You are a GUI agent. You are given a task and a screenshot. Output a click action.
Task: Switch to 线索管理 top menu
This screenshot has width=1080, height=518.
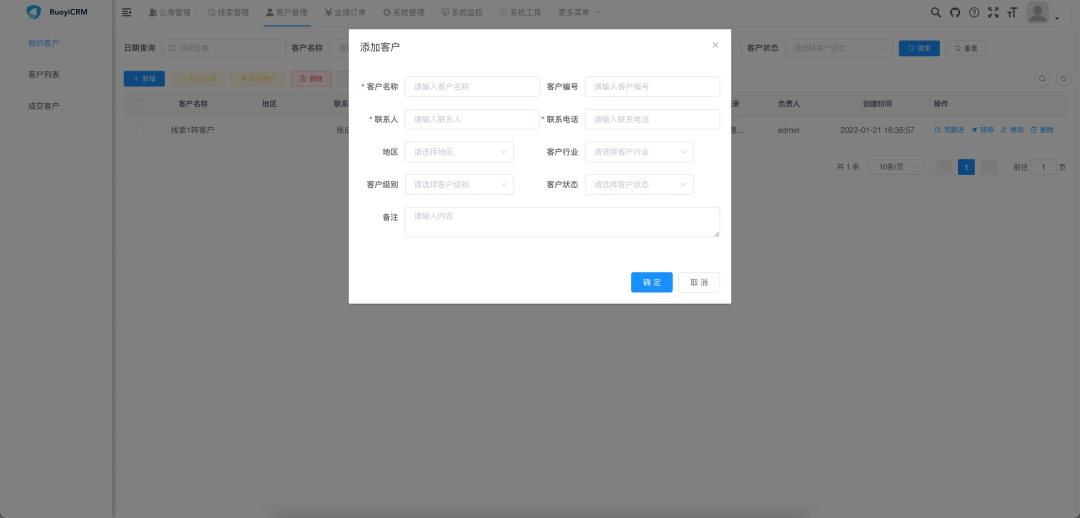(x=227, y=13)
